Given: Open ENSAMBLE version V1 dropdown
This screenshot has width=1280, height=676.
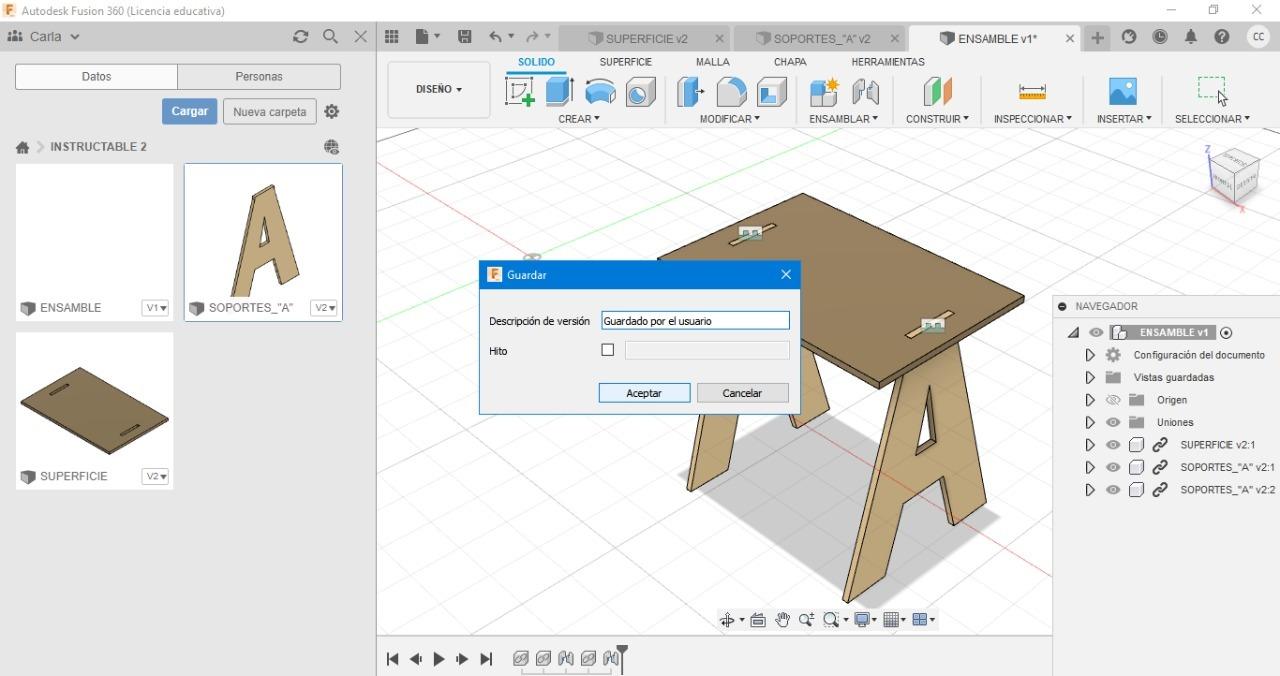Looking at the screenshot, I should [x=155, y=308].
